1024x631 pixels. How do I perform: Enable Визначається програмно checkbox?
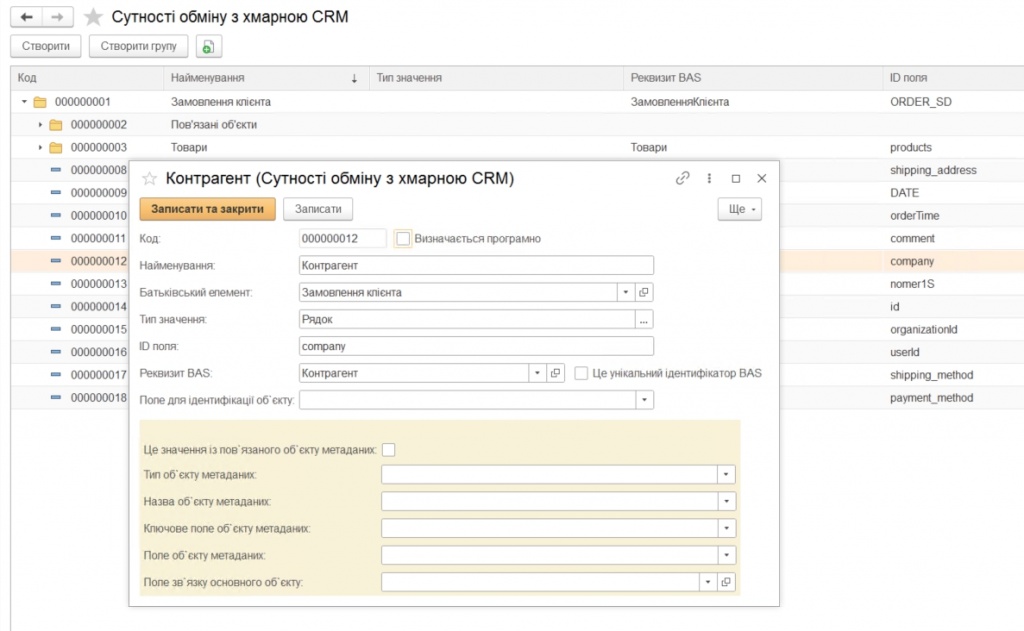tap(403, 239)
